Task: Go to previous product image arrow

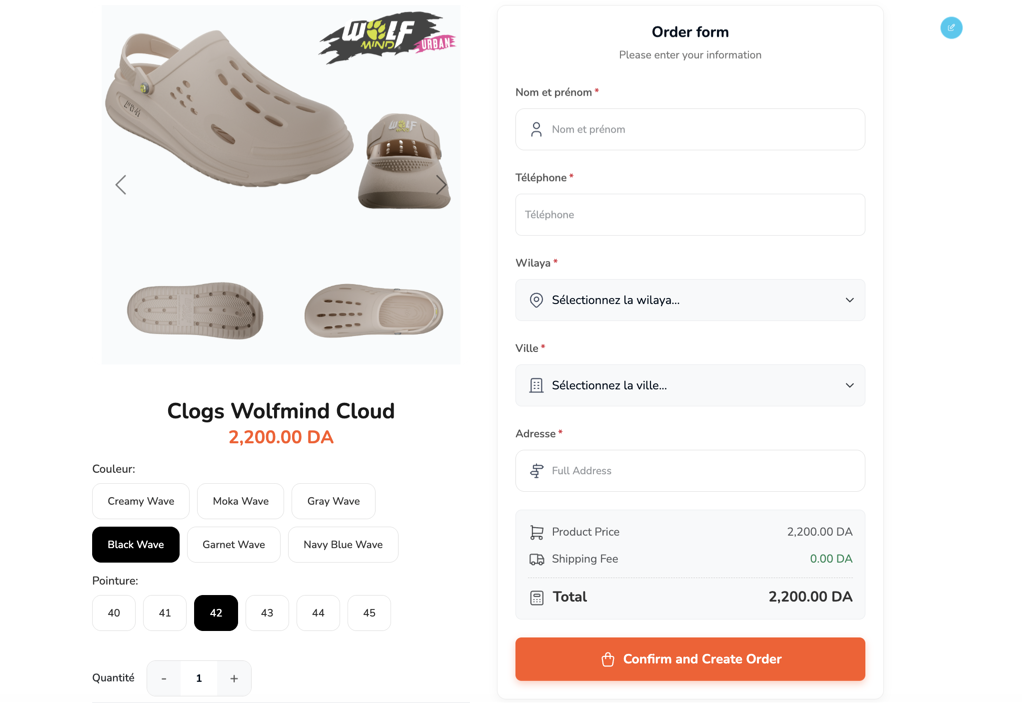Action: point(121,184)
